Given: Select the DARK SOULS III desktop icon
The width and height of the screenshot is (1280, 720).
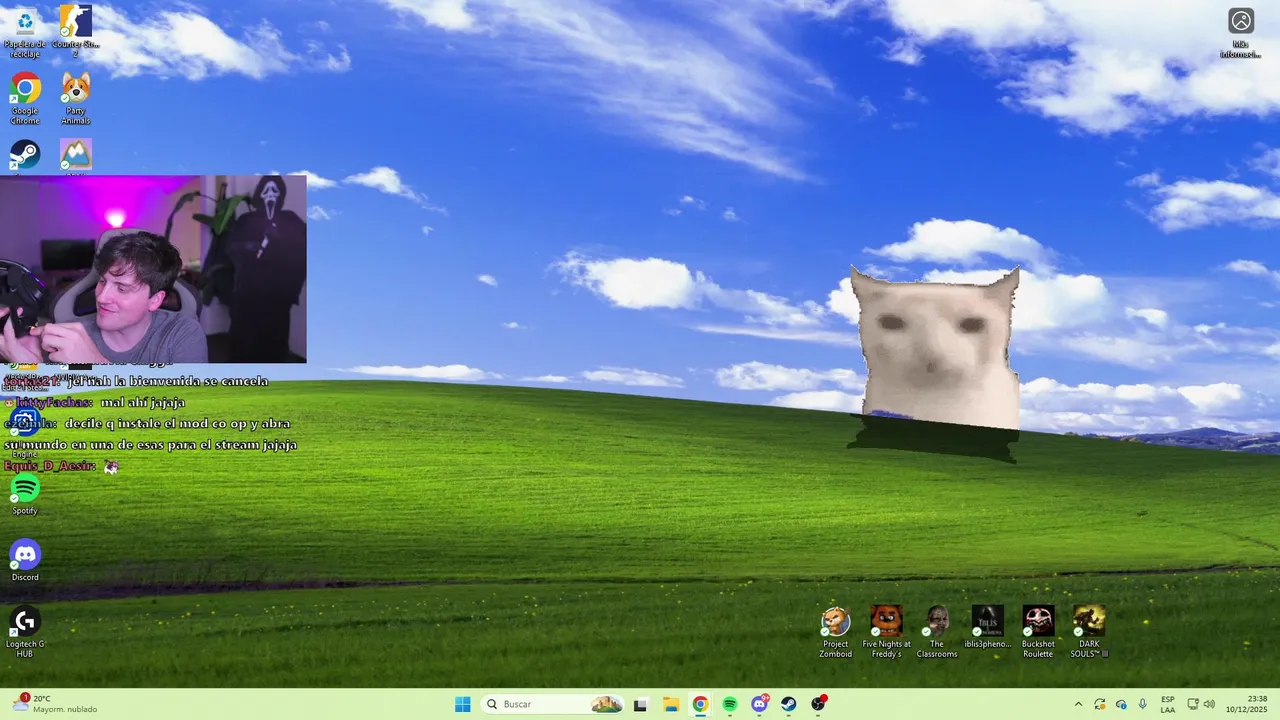Looking at the screenshot, I should [x=1089, y=632].
